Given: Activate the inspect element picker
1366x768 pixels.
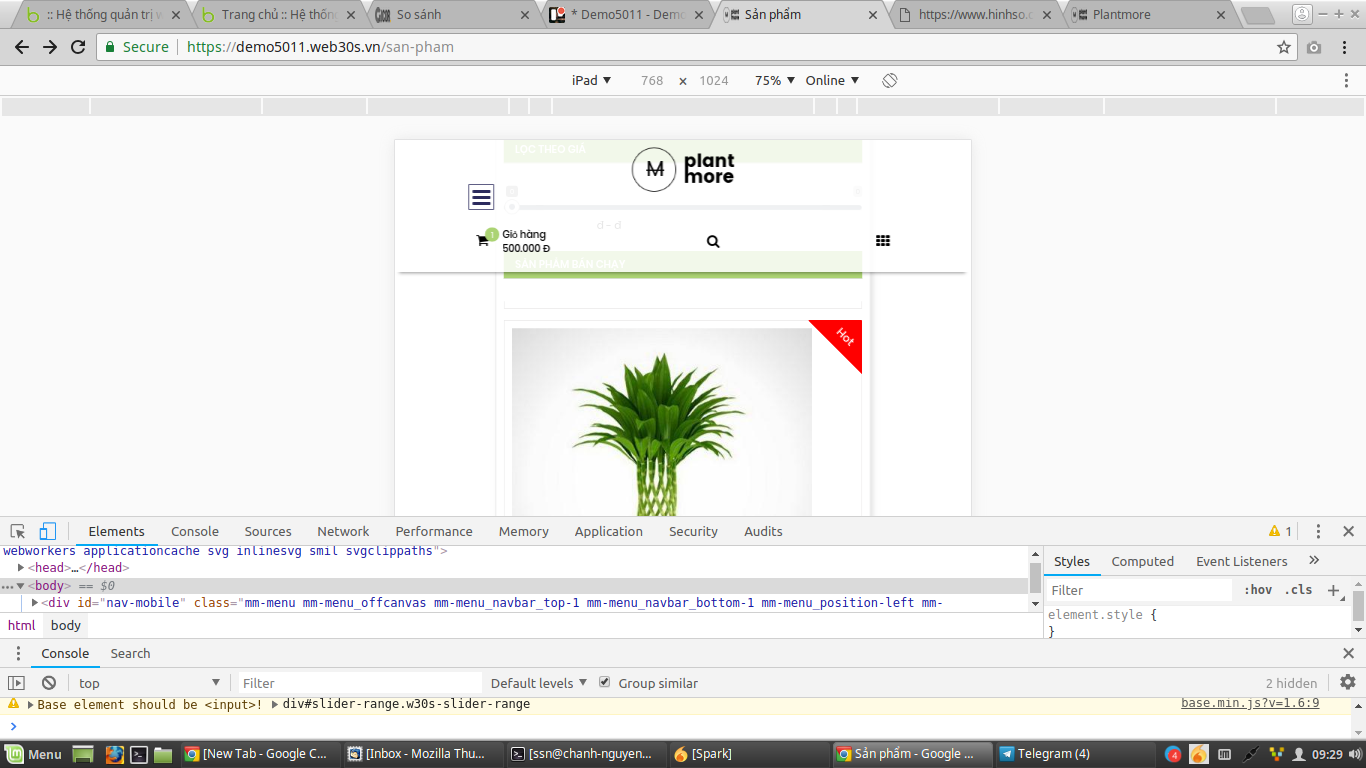Looking at the screenshot, I should tap(18, 531).
